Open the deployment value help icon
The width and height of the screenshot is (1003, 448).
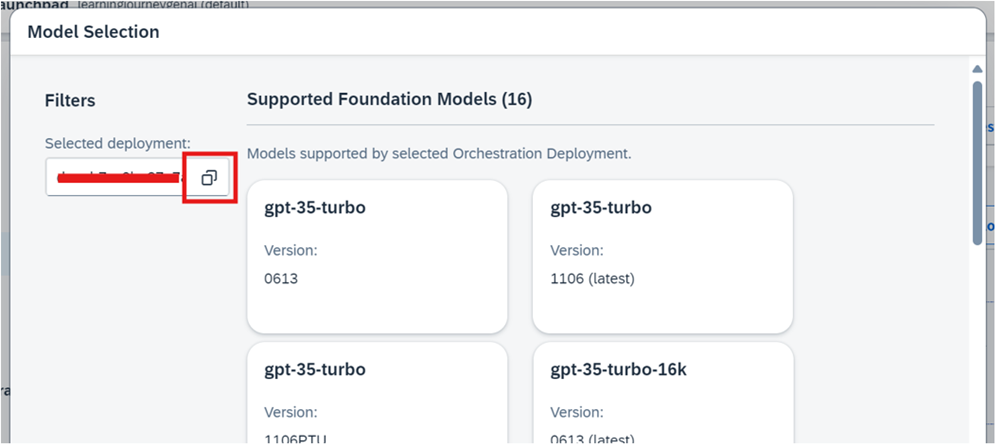(209, 178)
